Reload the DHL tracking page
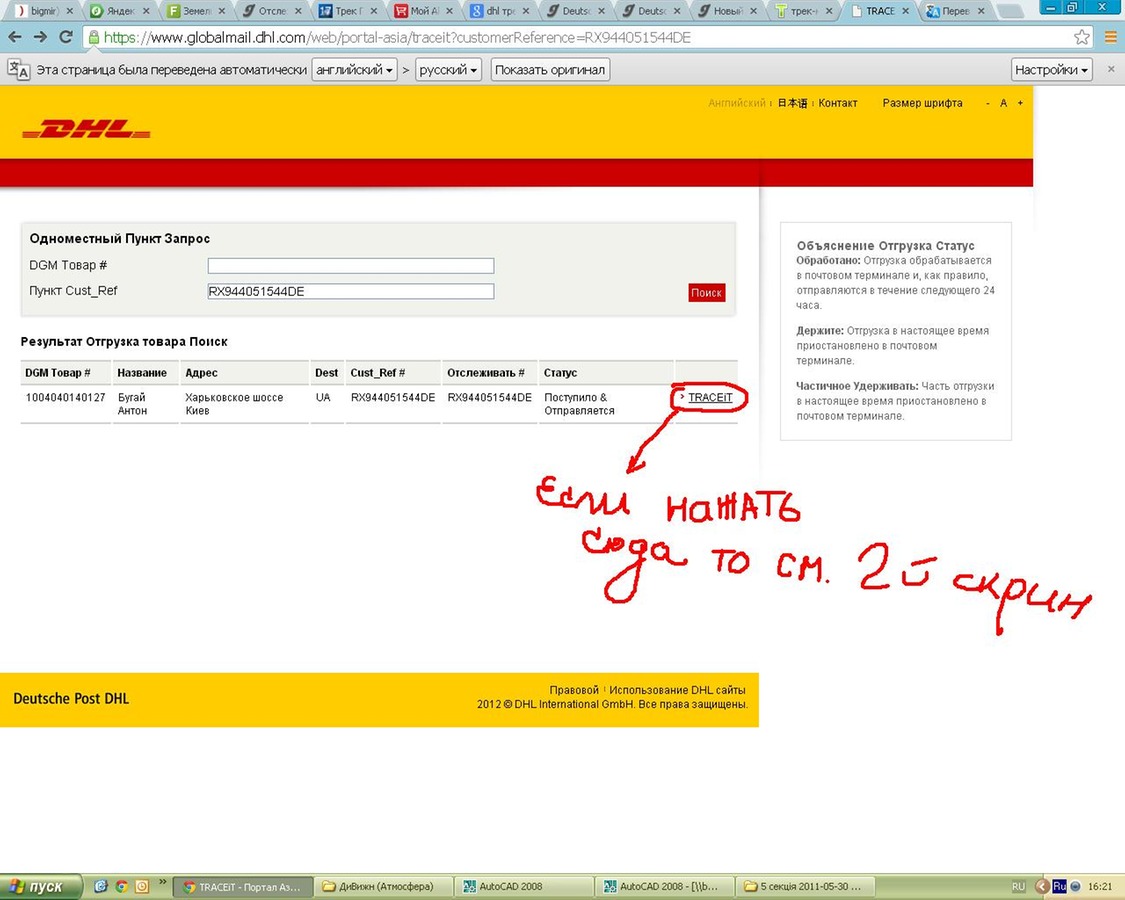 [66, 37]
